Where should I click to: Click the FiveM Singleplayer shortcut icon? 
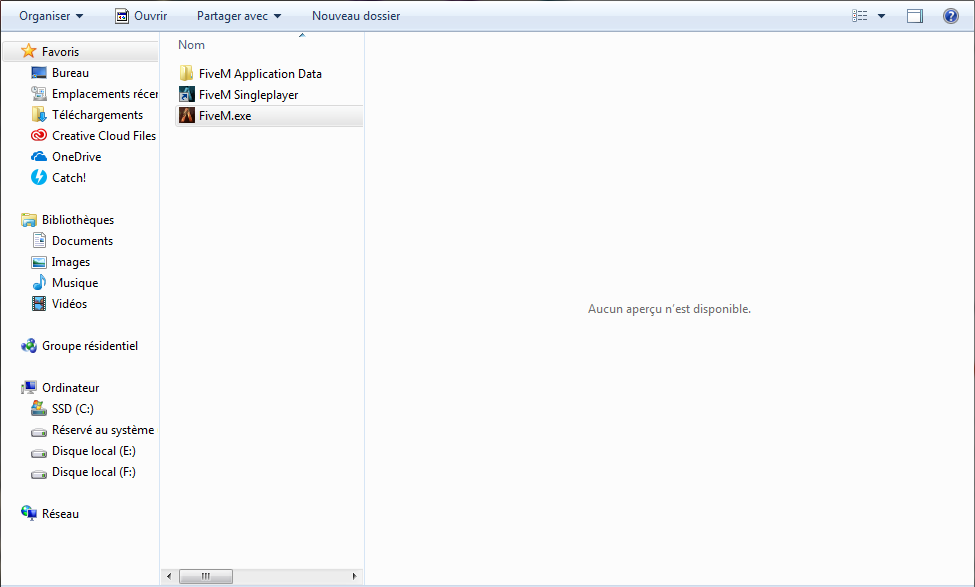(187, 95)
